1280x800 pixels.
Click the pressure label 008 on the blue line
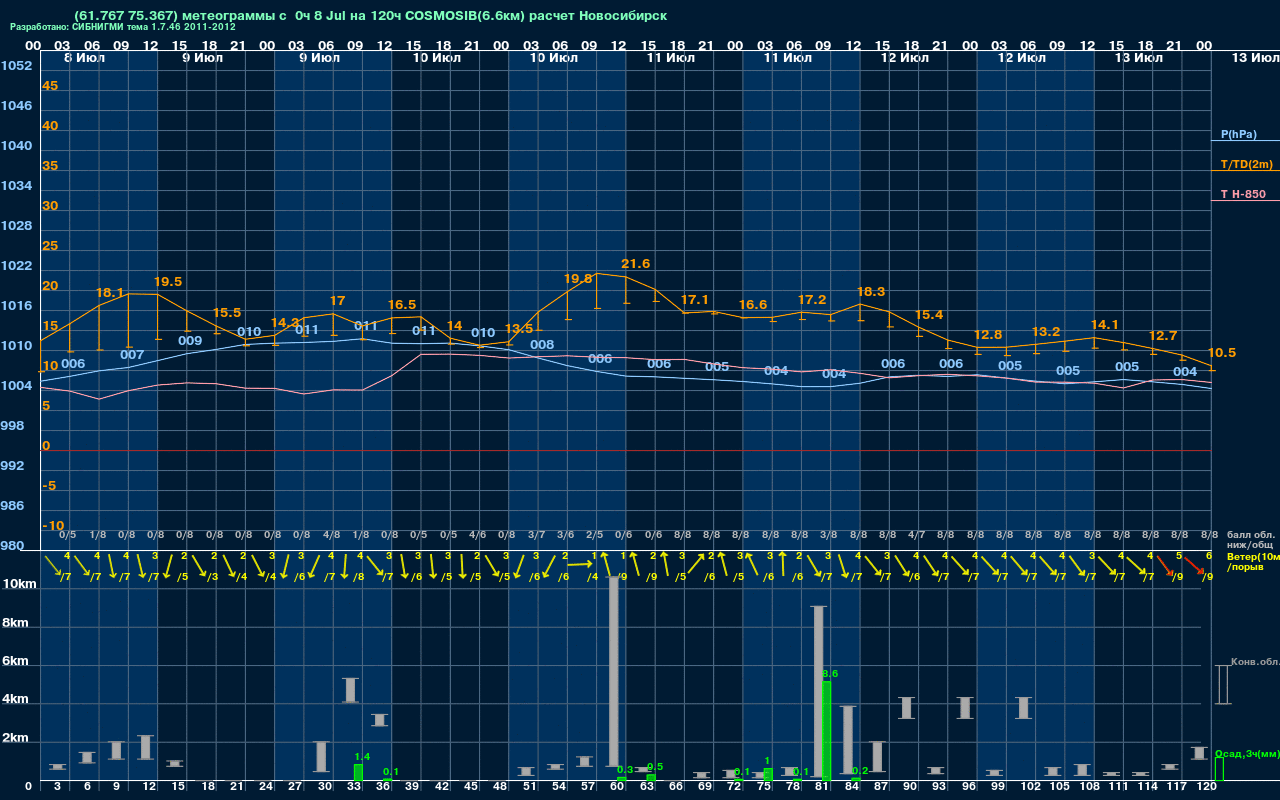pyautogui.click(x=542, y=345)
